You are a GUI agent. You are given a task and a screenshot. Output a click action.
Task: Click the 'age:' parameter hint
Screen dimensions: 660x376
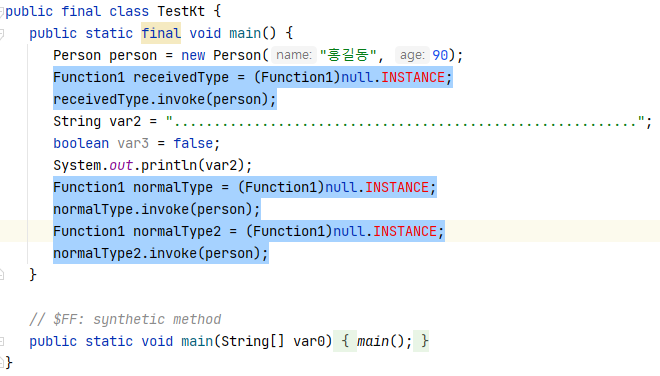click(x=412, y=55)
